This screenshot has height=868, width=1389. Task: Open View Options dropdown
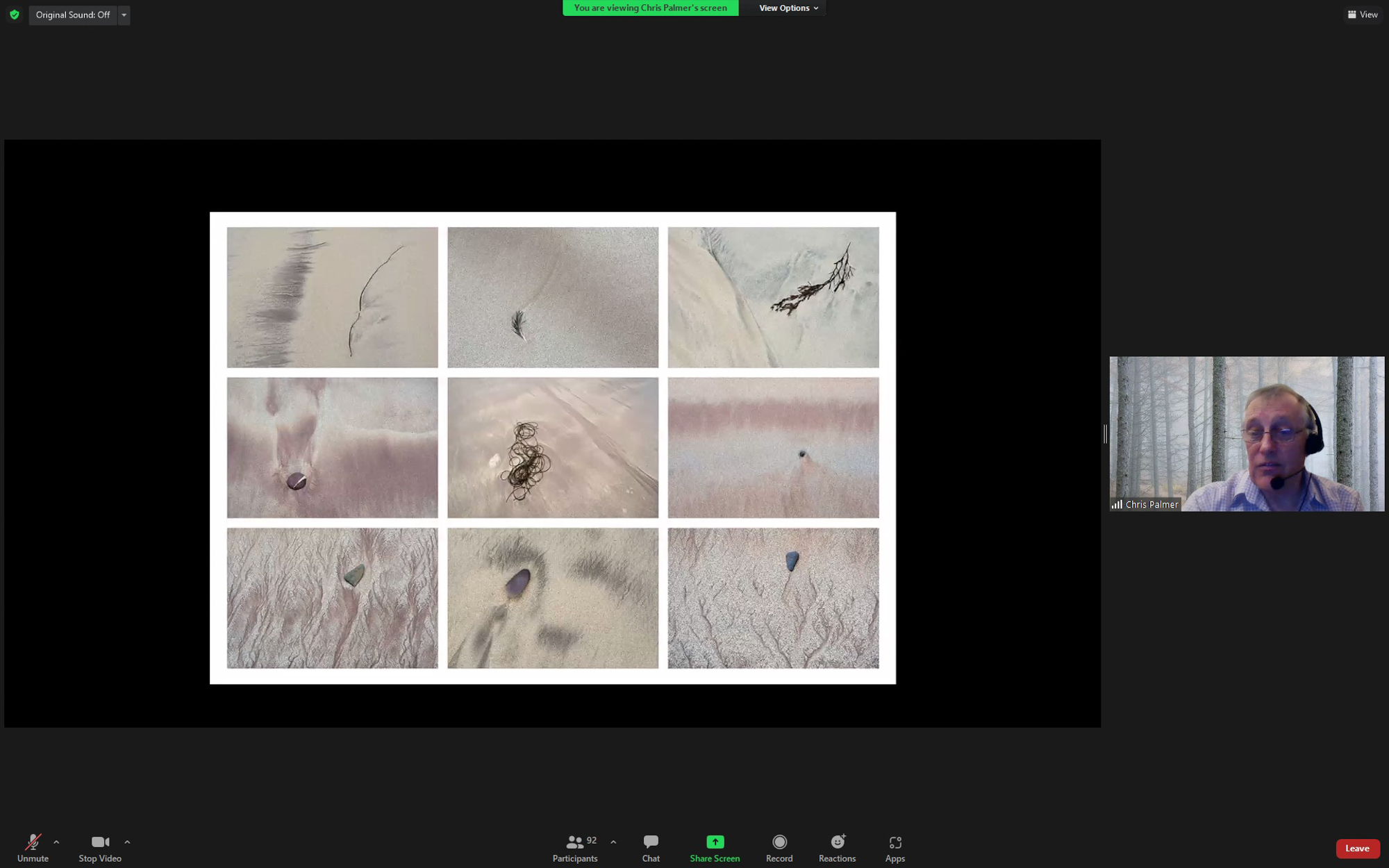pos(788,8)
